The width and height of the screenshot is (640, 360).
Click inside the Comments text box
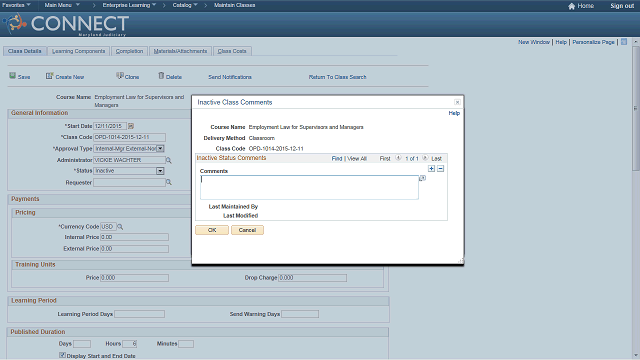(309, 187)
